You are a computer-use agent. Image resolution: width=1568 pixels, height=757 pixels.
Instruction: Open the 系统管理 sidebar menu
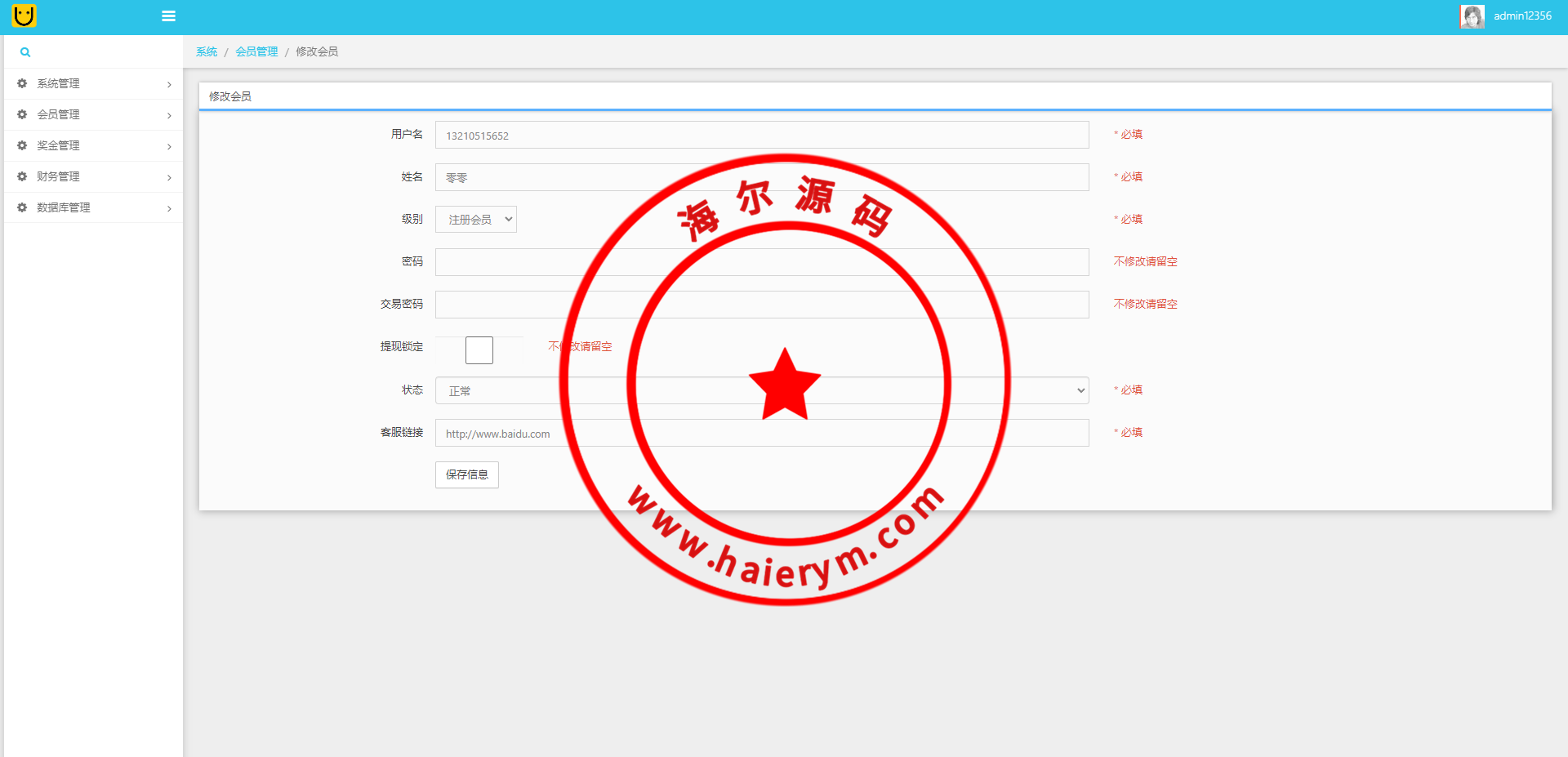59,83
